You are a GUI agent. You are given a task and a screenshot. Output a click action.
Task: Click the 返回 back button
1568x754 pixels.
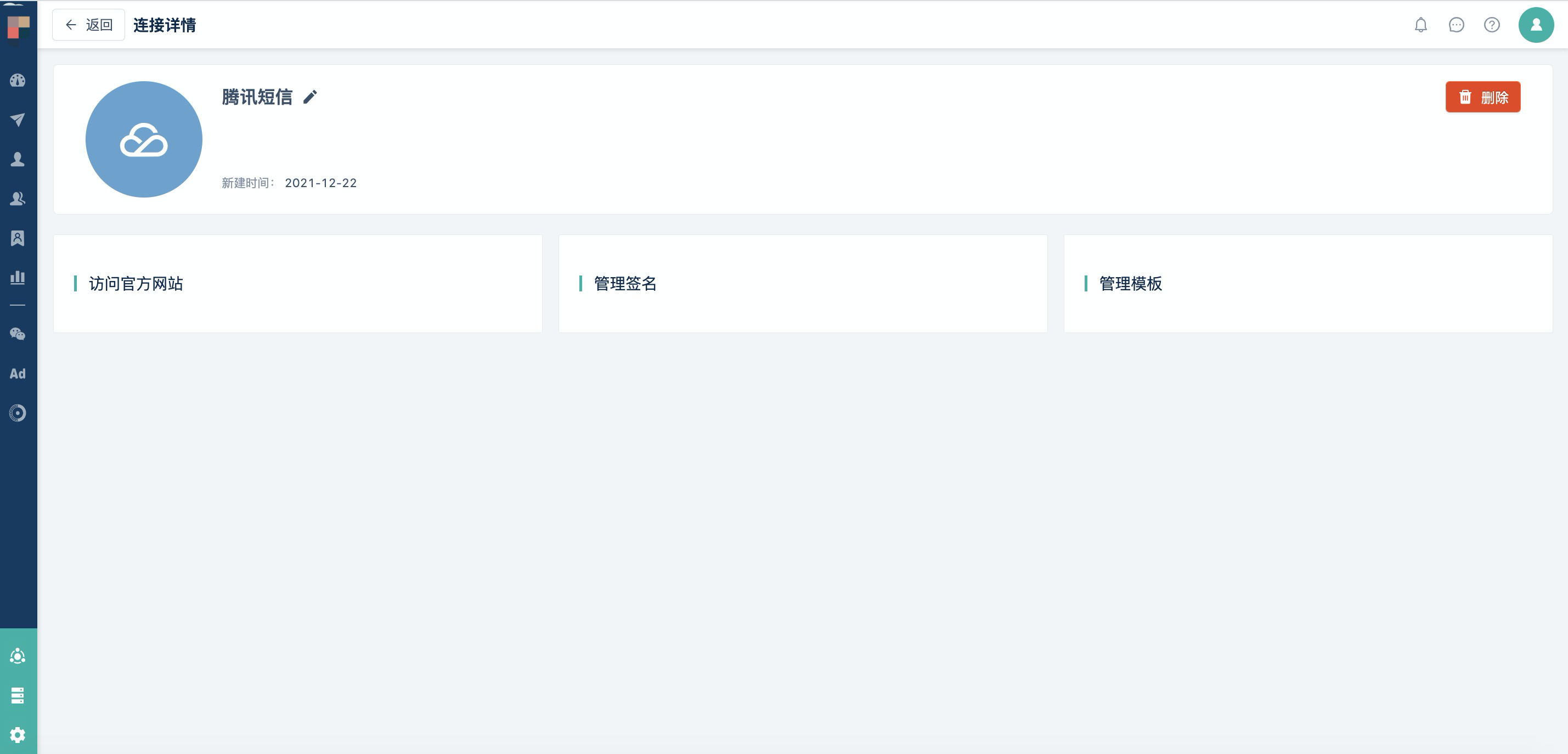tap(88, 25)
